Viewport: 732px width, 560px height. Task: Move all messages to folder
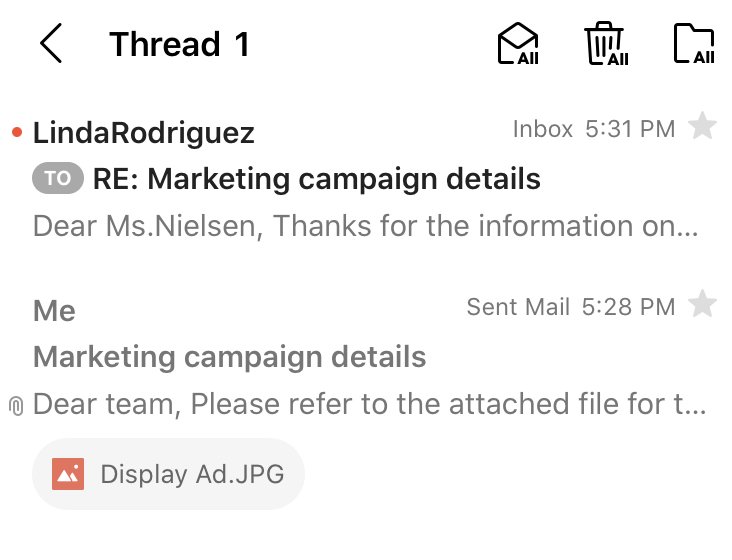pyautogui.click(x=694, y=45)
